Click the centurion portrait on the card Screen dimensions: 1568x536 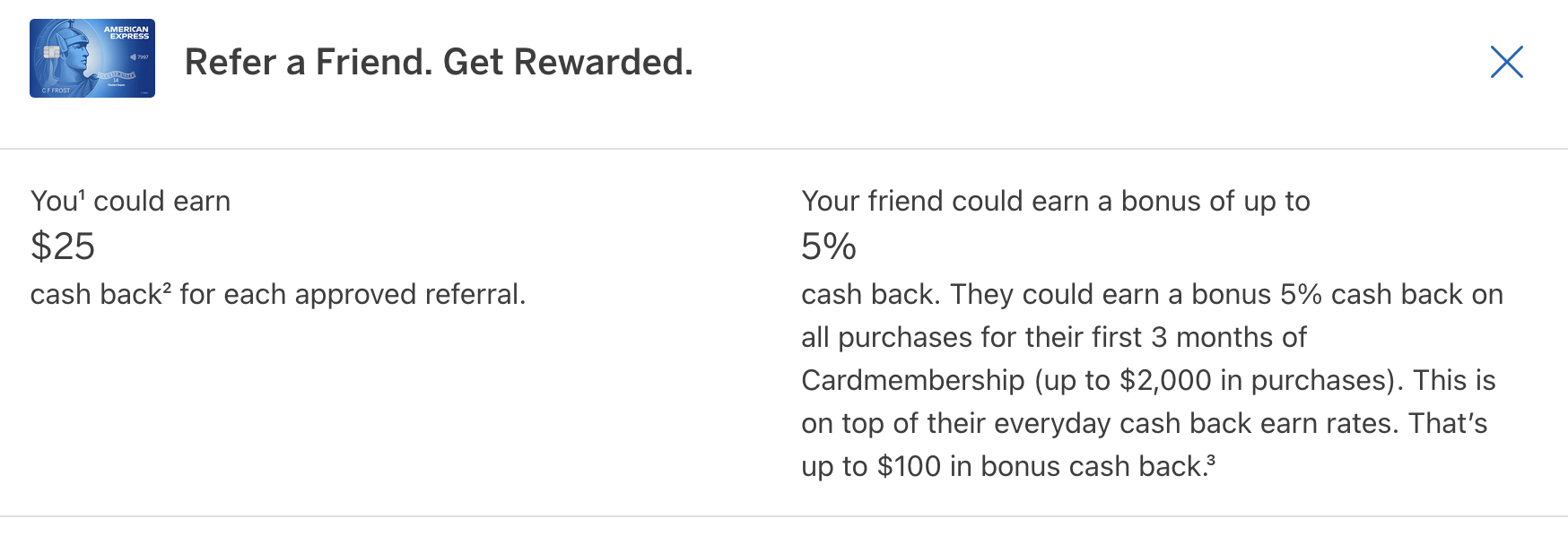[x=76, y=52]
